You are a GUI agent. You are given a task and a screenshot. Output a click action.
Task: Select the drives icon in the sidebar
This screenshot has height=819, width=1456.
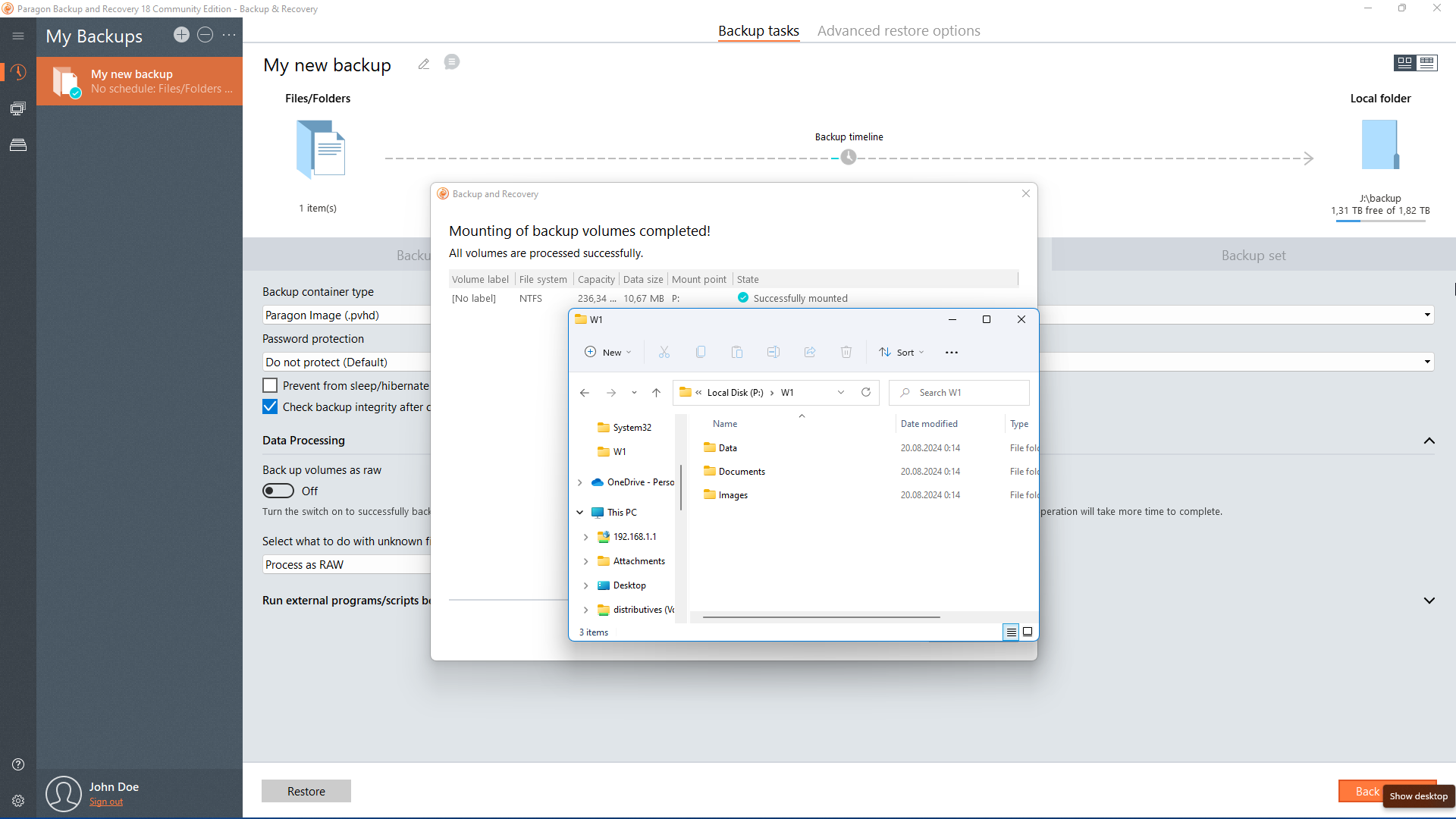tap(18, 144)
